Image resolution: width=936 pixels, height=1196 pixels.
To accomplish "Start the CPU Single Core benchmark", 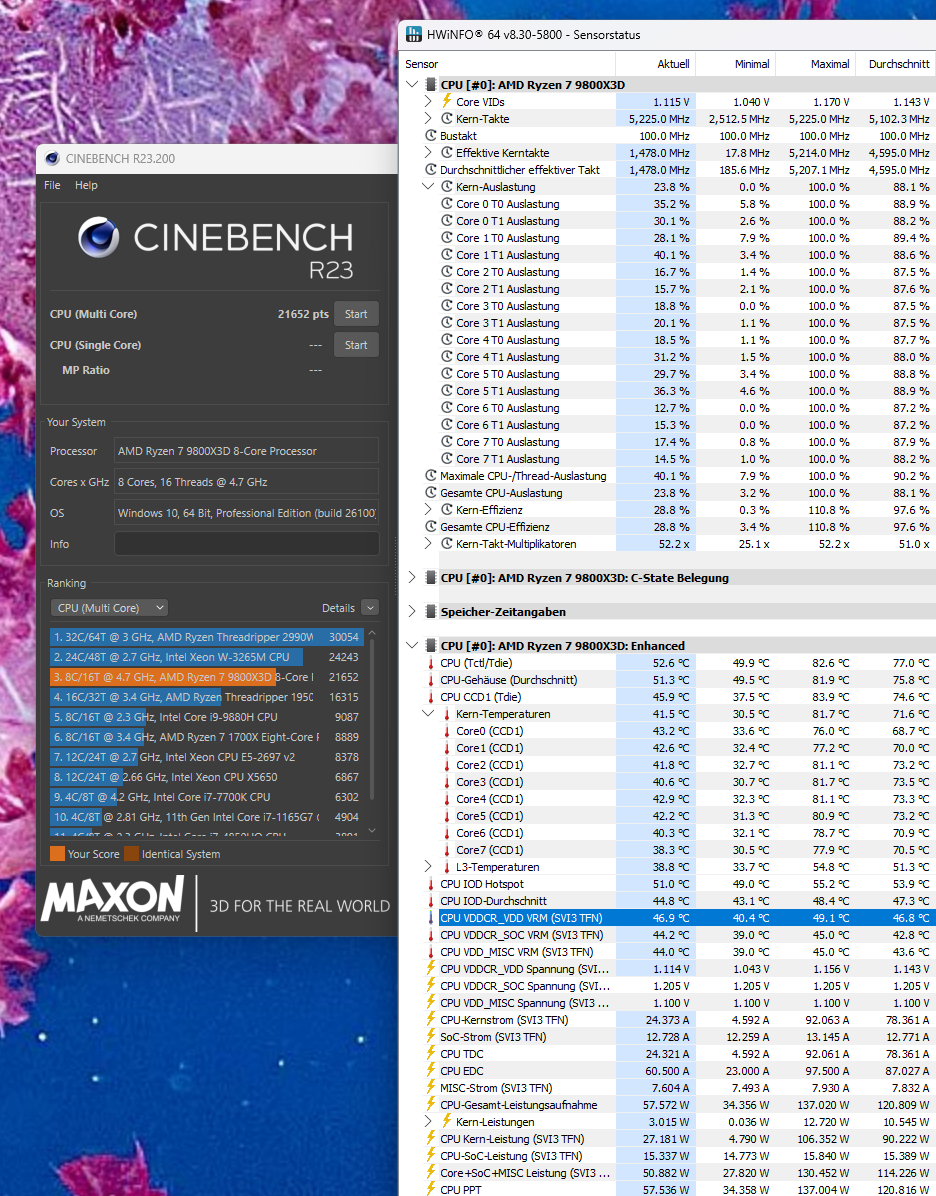I will [355, 346].
